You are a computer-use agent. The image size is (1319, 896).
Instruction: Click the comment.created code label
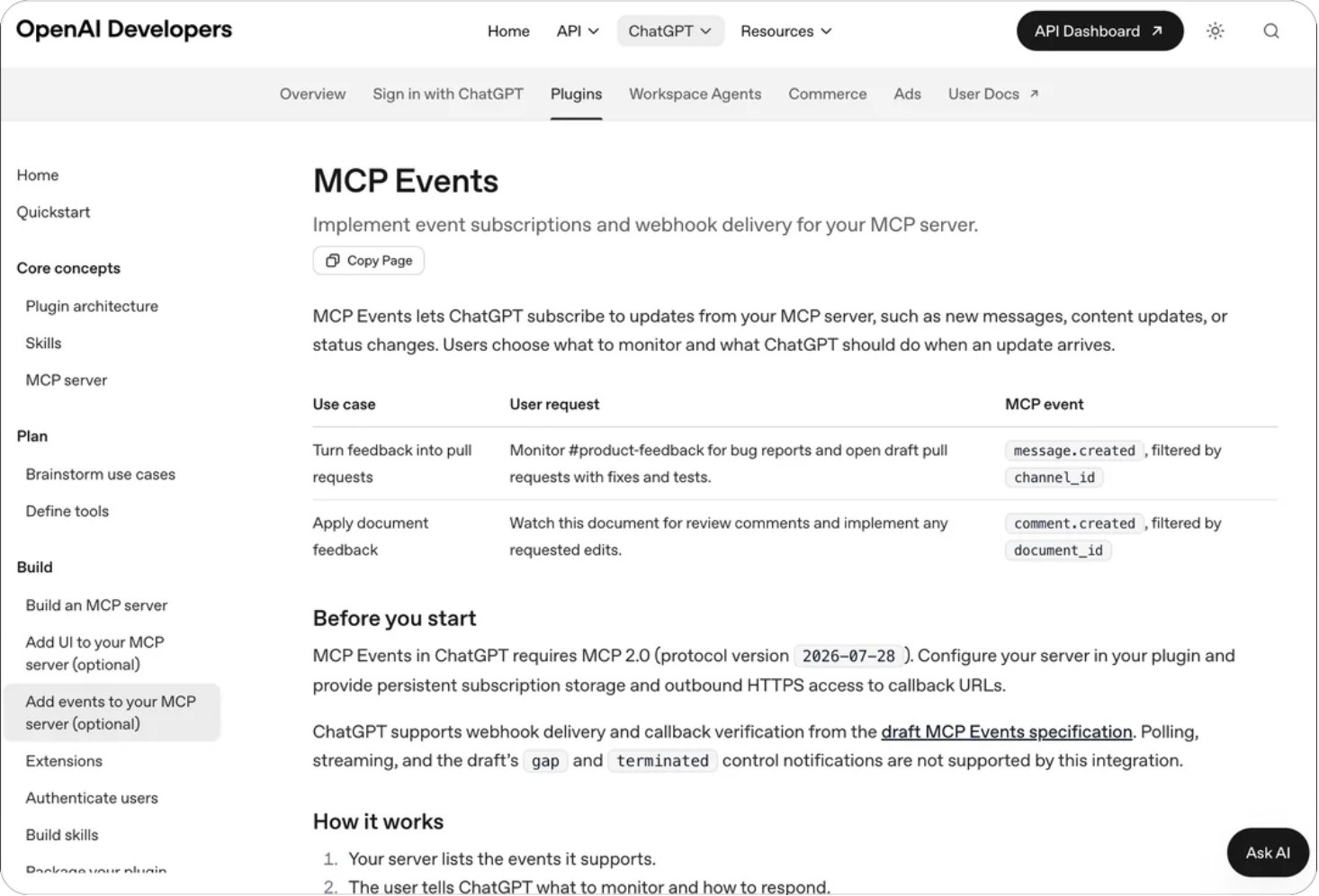1074,524
